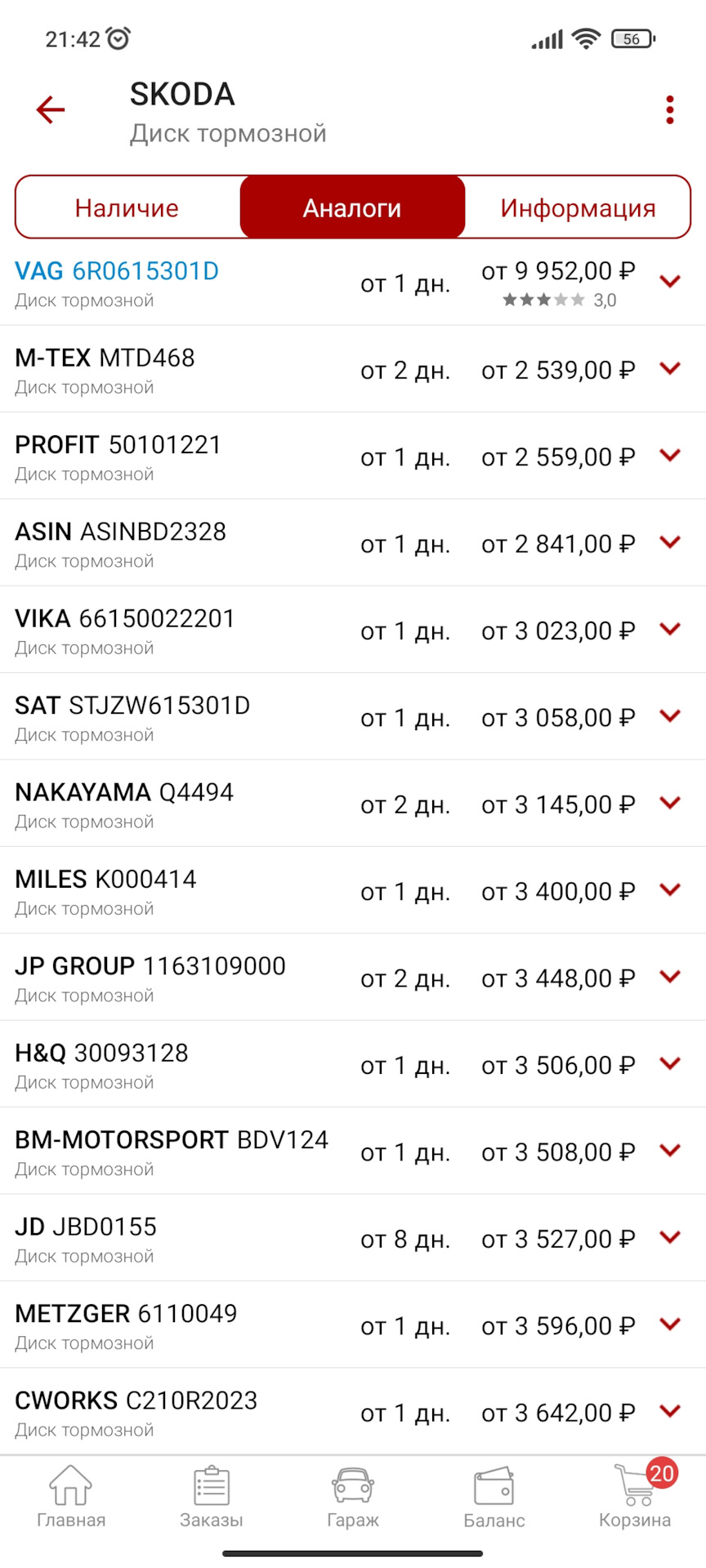Open the VAG 6R0615301D part link

(117, 271)
